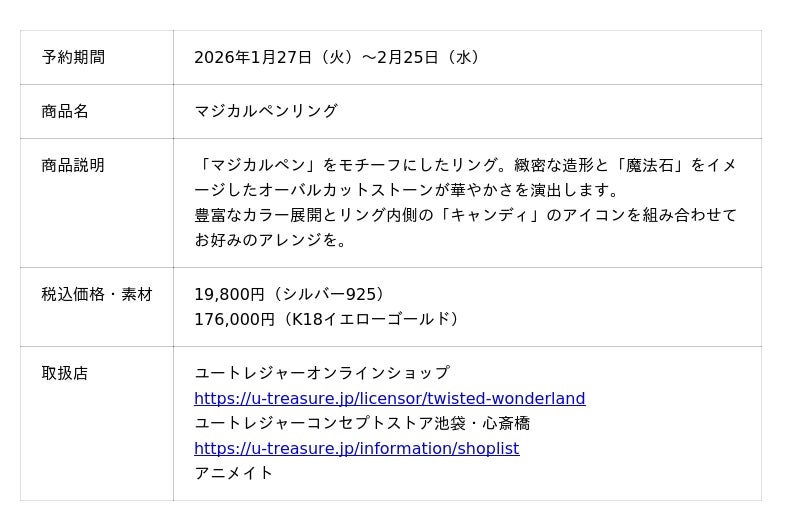
Task: Click the 予約期間 row header
Action: click(73, 57)
